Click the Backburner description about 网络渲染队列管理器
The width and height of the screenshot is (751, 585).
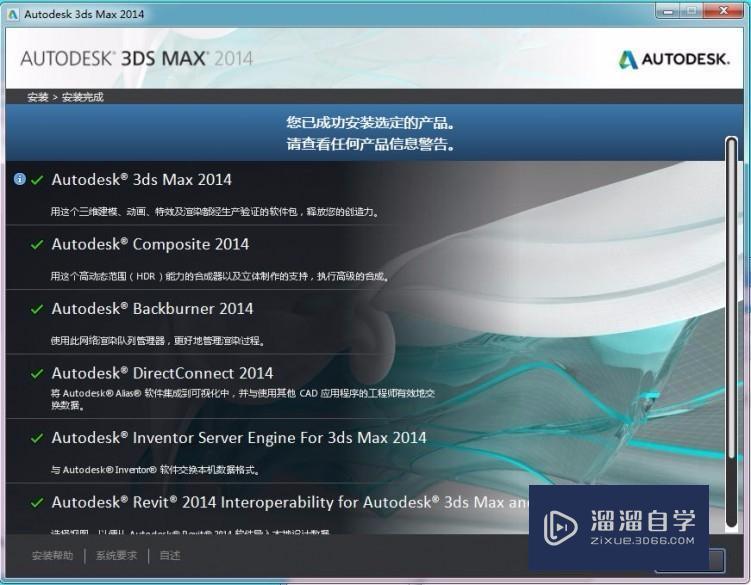pyautogui.click(x=158, y=341)
